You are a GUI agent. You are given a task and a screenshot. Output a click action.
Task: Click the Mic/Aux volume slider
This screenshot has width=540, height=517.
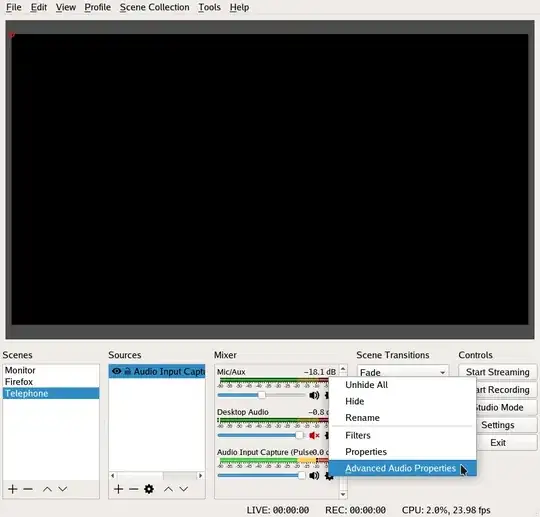pos(261,395)
